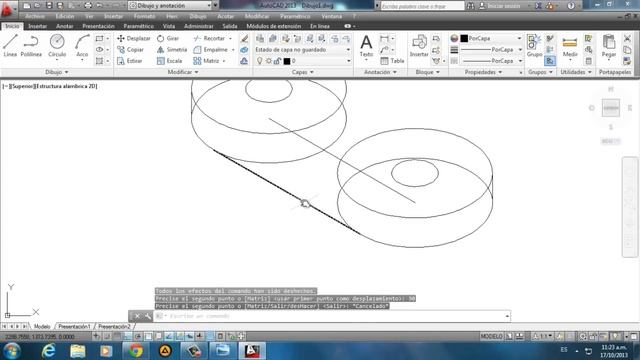
Task: Click the Grupo tool
Action: [534, 46]
